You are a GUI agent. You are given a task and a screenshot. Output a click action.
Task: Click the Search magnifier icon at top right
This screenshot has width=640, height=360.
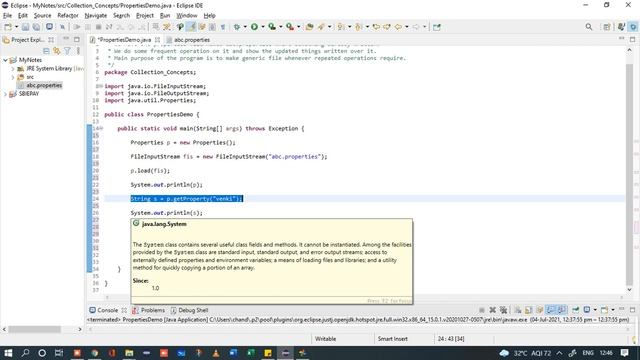coord(589,27)
